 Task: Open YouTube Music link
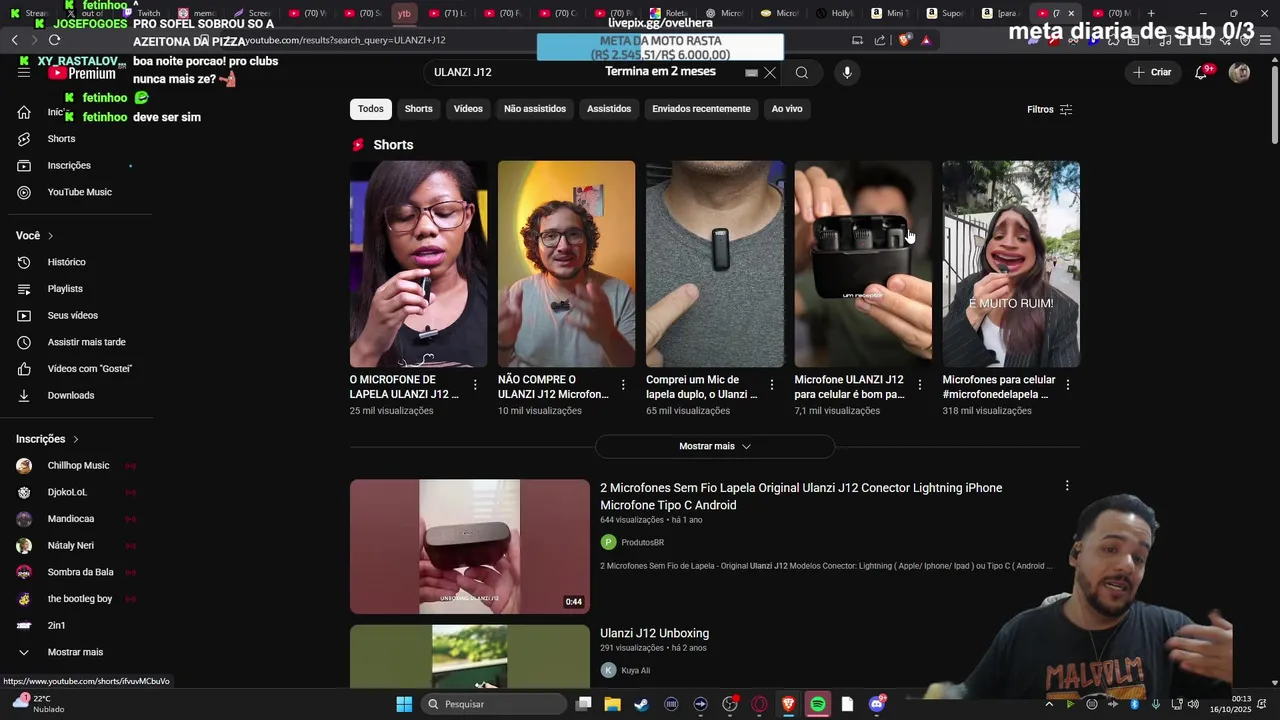tap(79, 192)
